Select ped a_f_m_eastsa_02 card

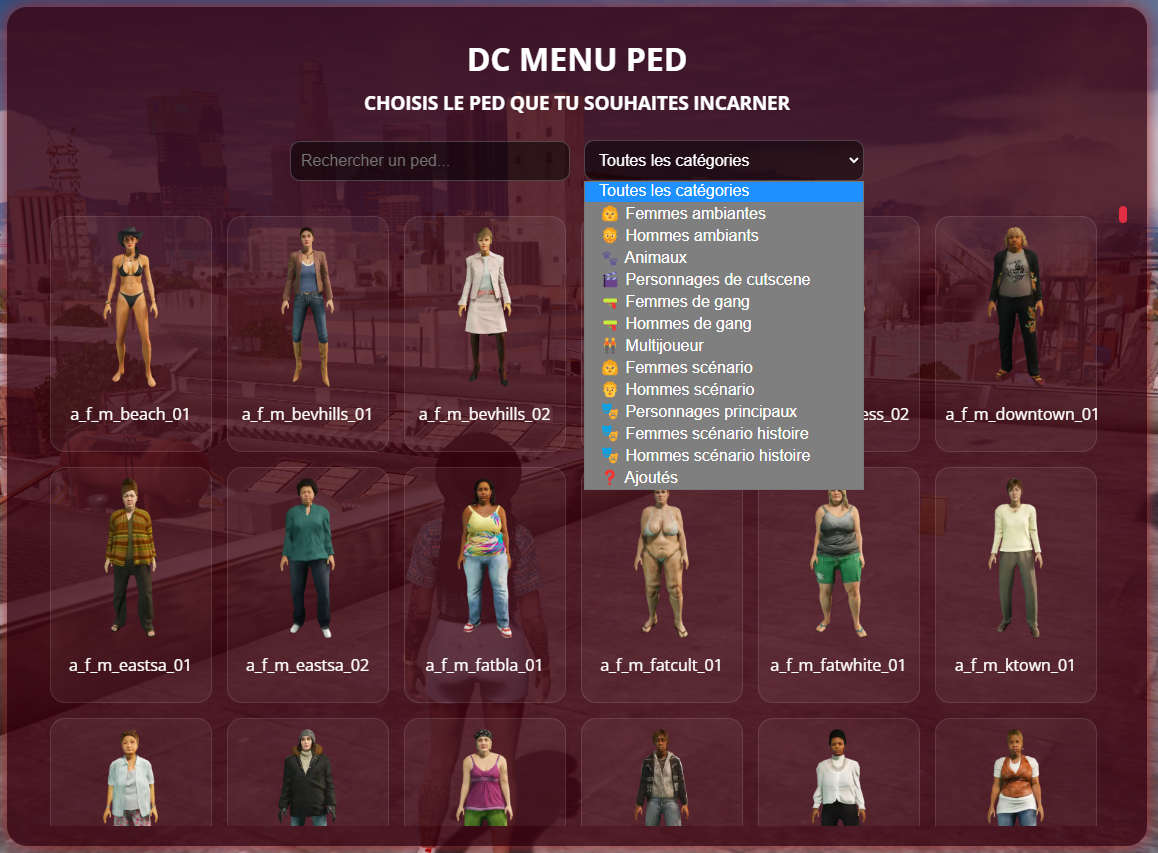308,585
